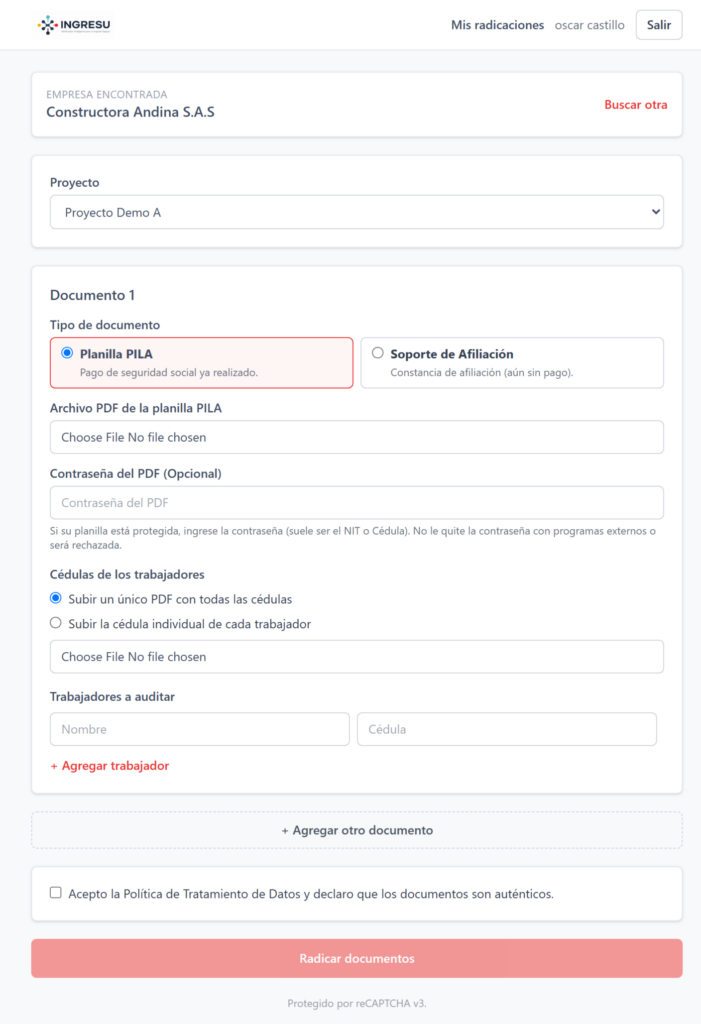Click the Cédula input field
The width and height of the screenshot is (701, 1024).
[x=507, y=729]
